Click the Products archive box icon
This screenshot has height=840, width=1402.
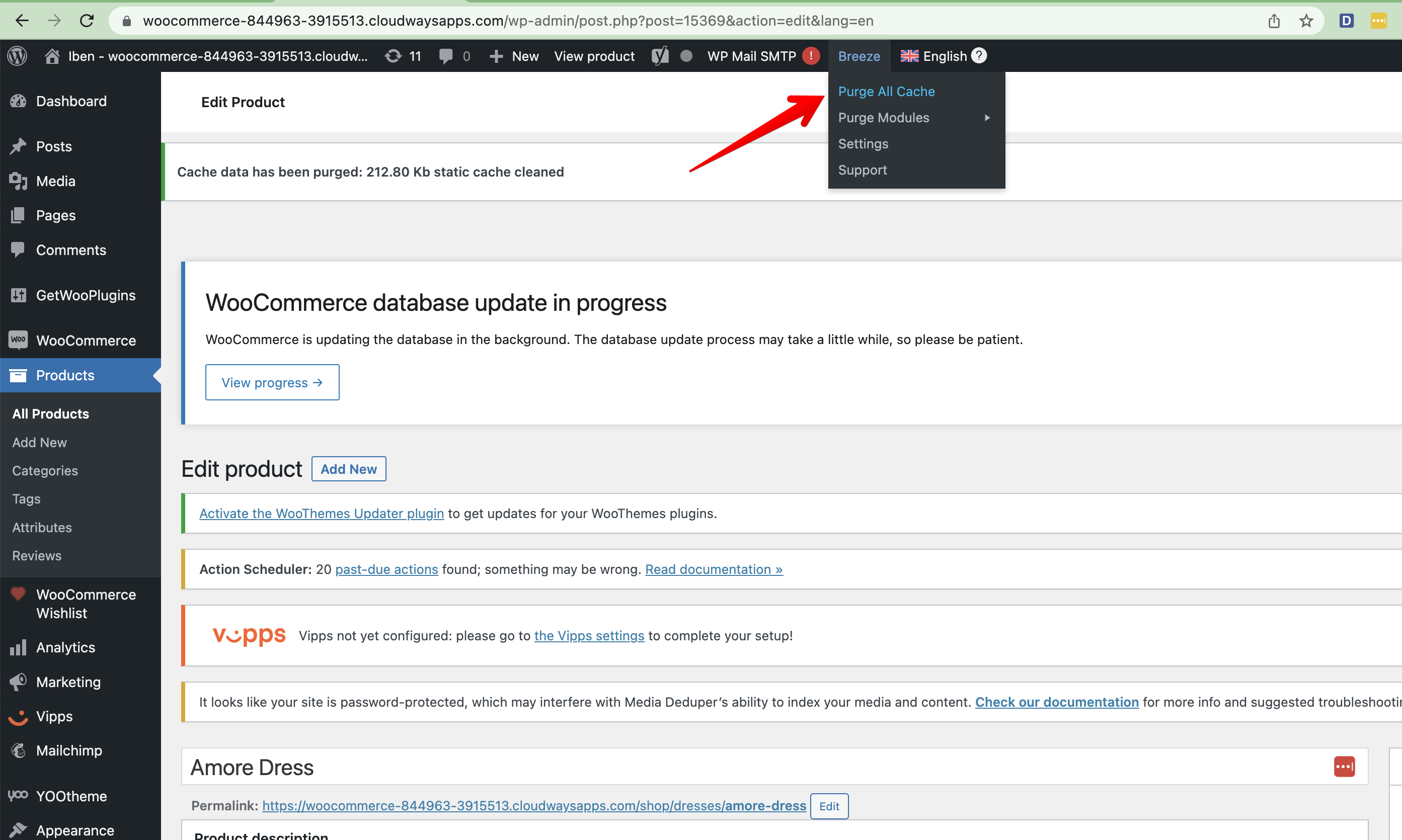pyautogui.click(x=18, y=375)
